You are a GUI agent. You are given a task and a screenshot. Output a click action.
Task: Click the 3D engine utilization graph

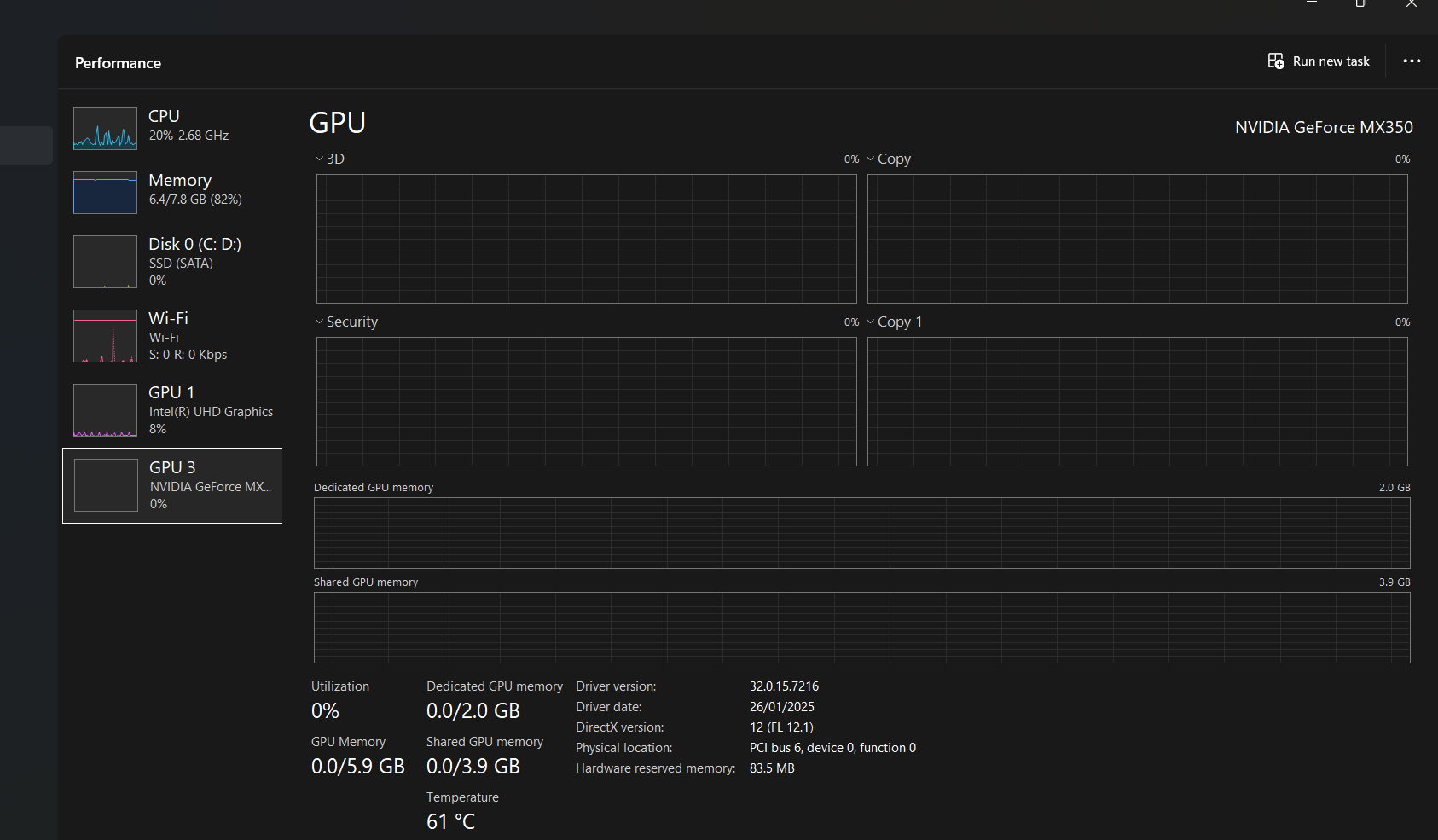click(586, 239)
